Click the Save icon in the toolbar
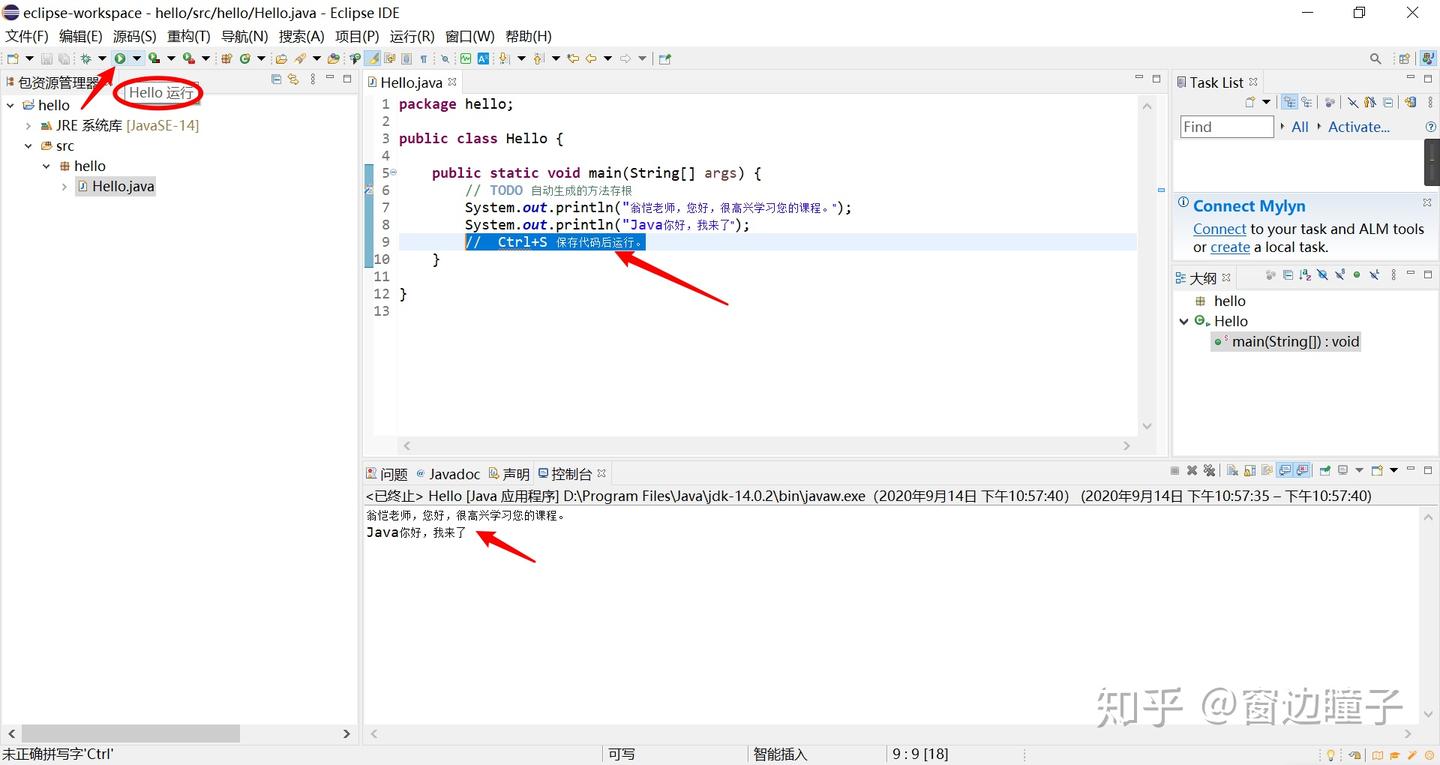Screen dimensions: 1440x765 [x=46, y=58]
